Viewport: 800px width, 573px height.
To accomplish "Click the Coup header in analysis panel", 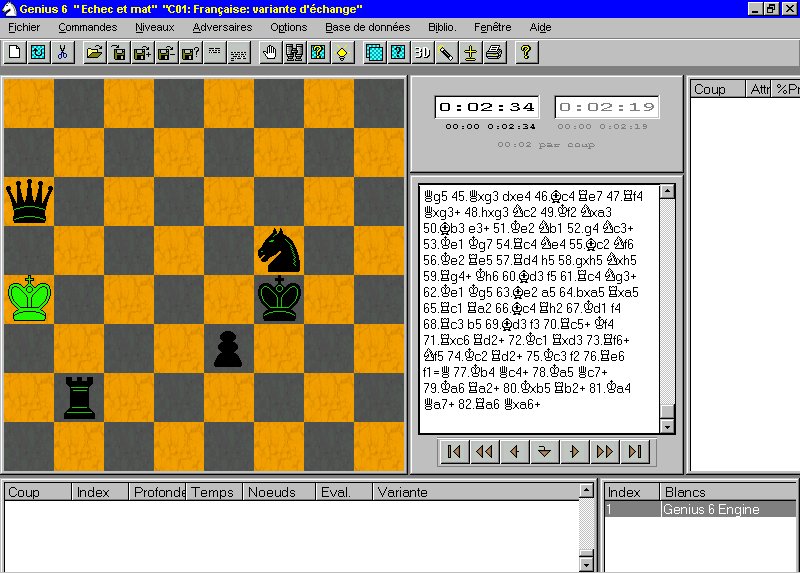I will [x=38, y=492].
